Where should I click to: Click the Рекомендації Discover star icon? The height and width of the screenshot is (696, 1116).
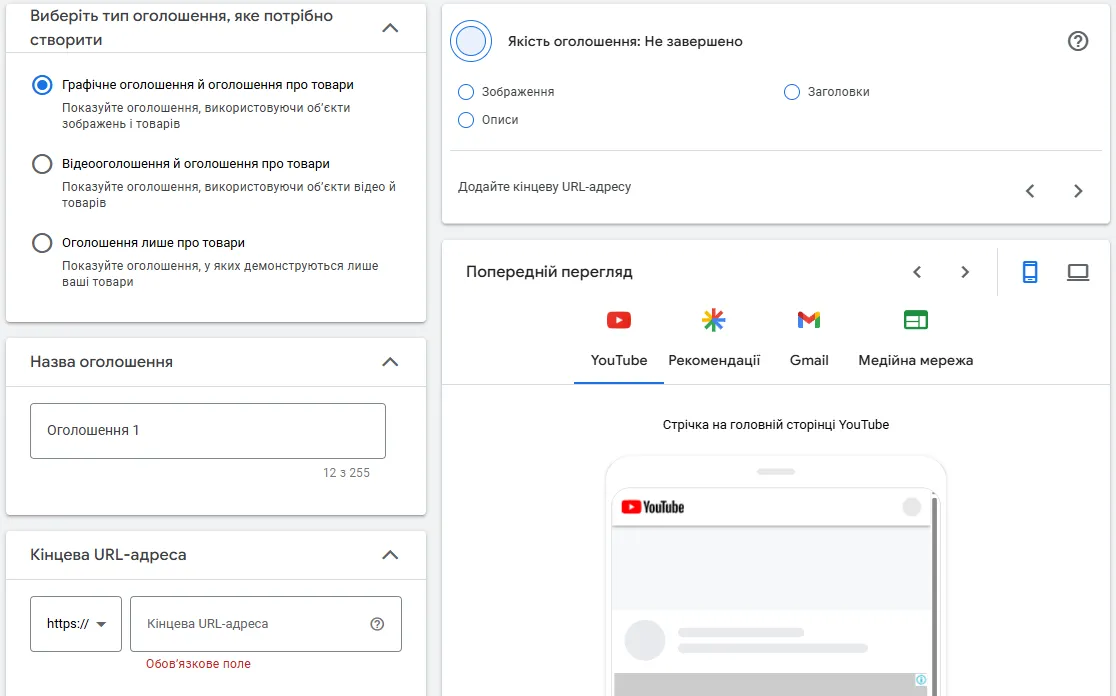point(713,320)
